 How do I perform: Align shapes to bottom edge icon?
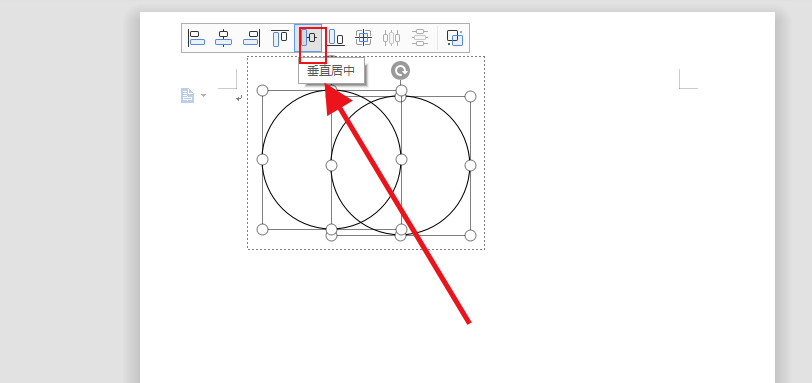click(x=336, y=38)
